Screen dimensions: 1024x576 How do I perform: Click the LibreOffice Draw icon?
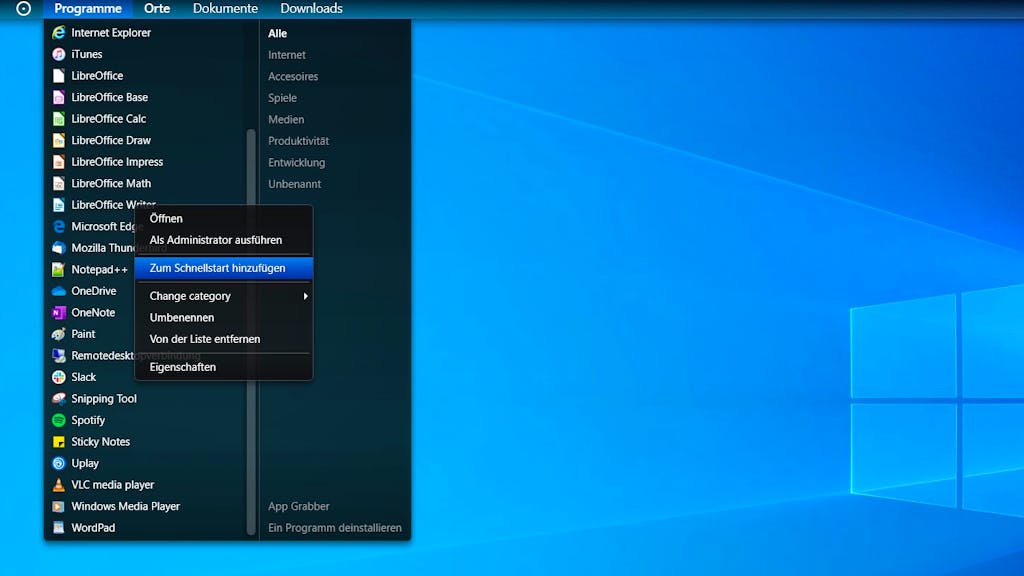[x=59, y=140]
